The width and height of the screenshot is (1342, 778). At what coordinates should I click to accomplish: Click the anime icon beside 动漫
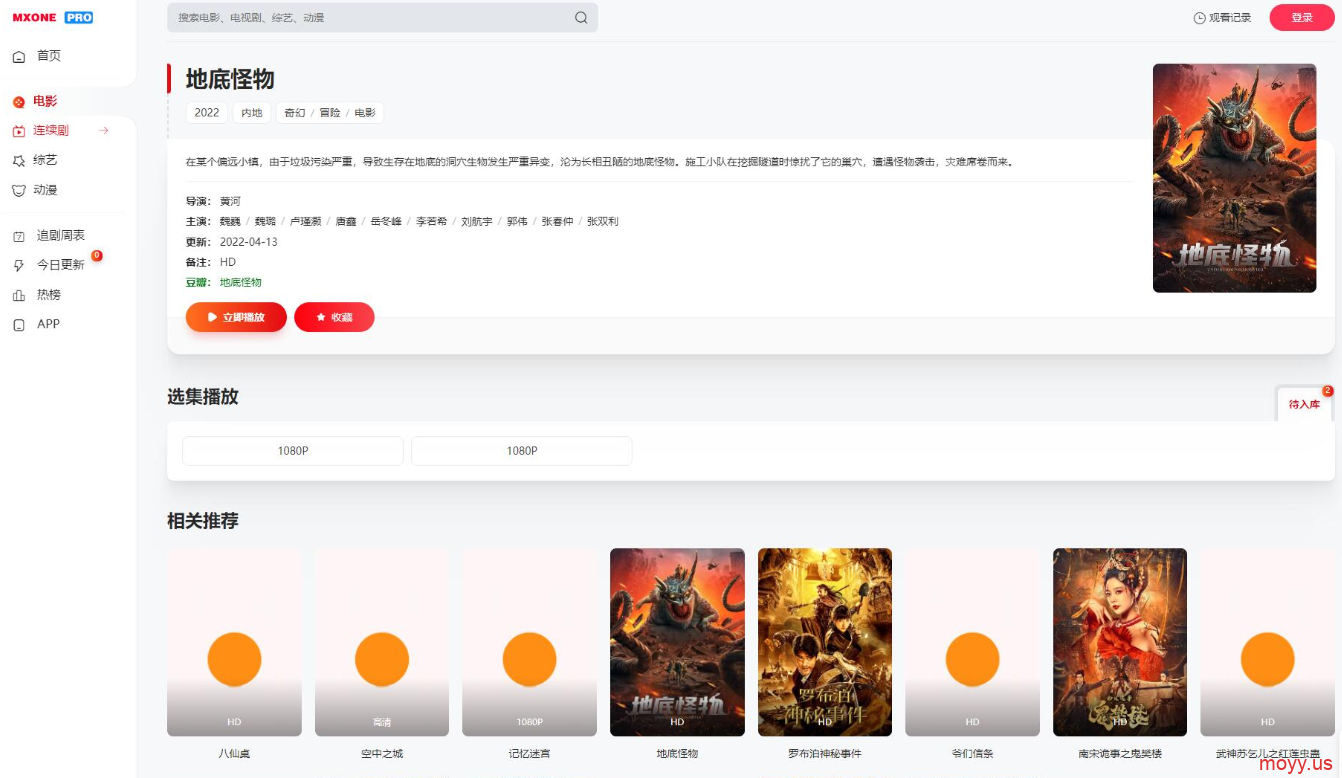[x=19, y=190]
